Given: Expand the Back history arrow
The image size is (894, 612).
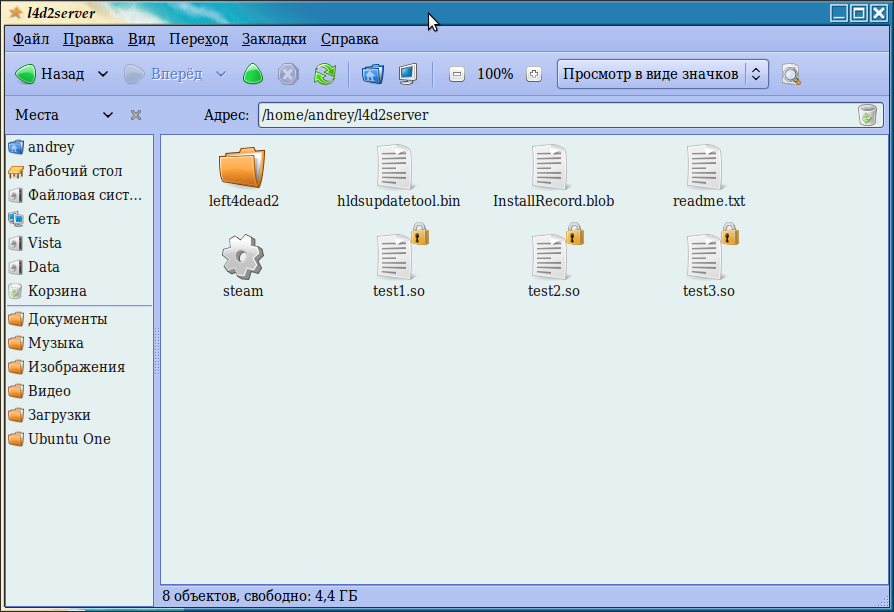Looking at the screenshot, I should click(x=103, y=74).
